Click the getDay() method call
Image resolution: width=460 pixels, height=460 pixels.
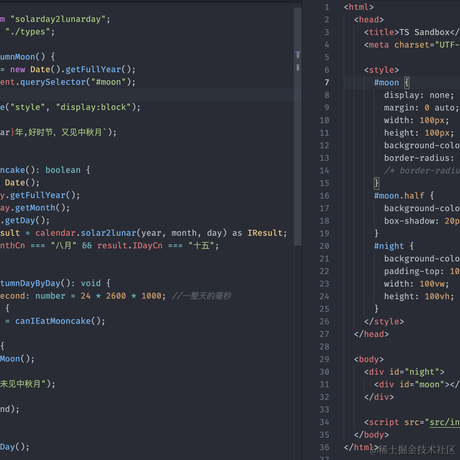(25, 220)
